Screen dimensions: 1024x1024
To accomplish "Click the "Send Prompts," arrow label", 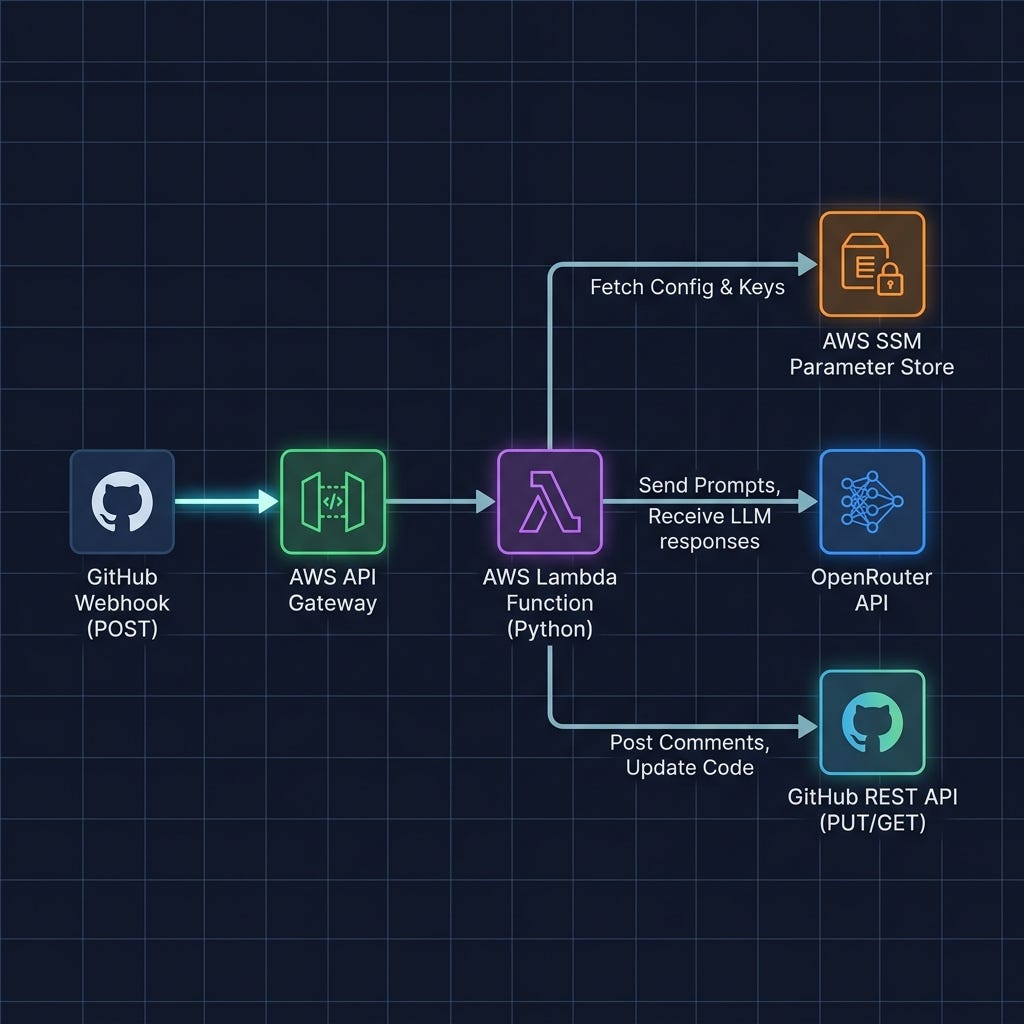I will click(709, 485).
